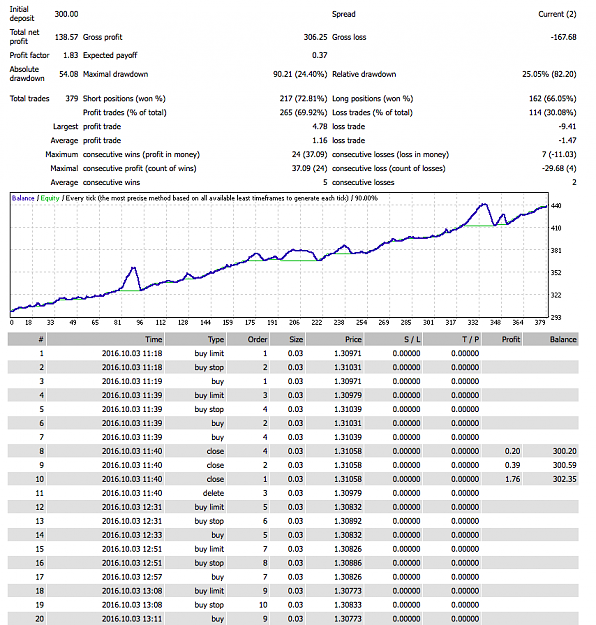Click the Profit column header
Viewport: 596px width, 625px height.
pos(502,339)
